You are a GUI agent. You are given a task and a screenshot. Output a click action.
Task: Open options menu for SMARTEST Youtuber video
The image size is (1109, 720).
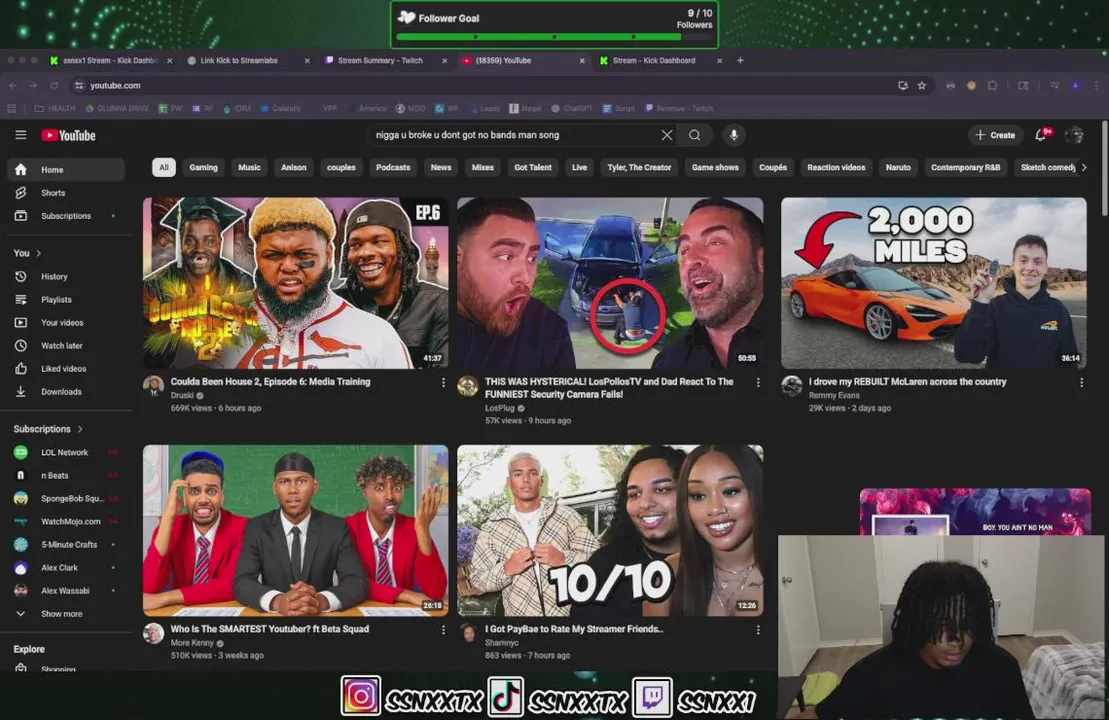coord(443,629)
